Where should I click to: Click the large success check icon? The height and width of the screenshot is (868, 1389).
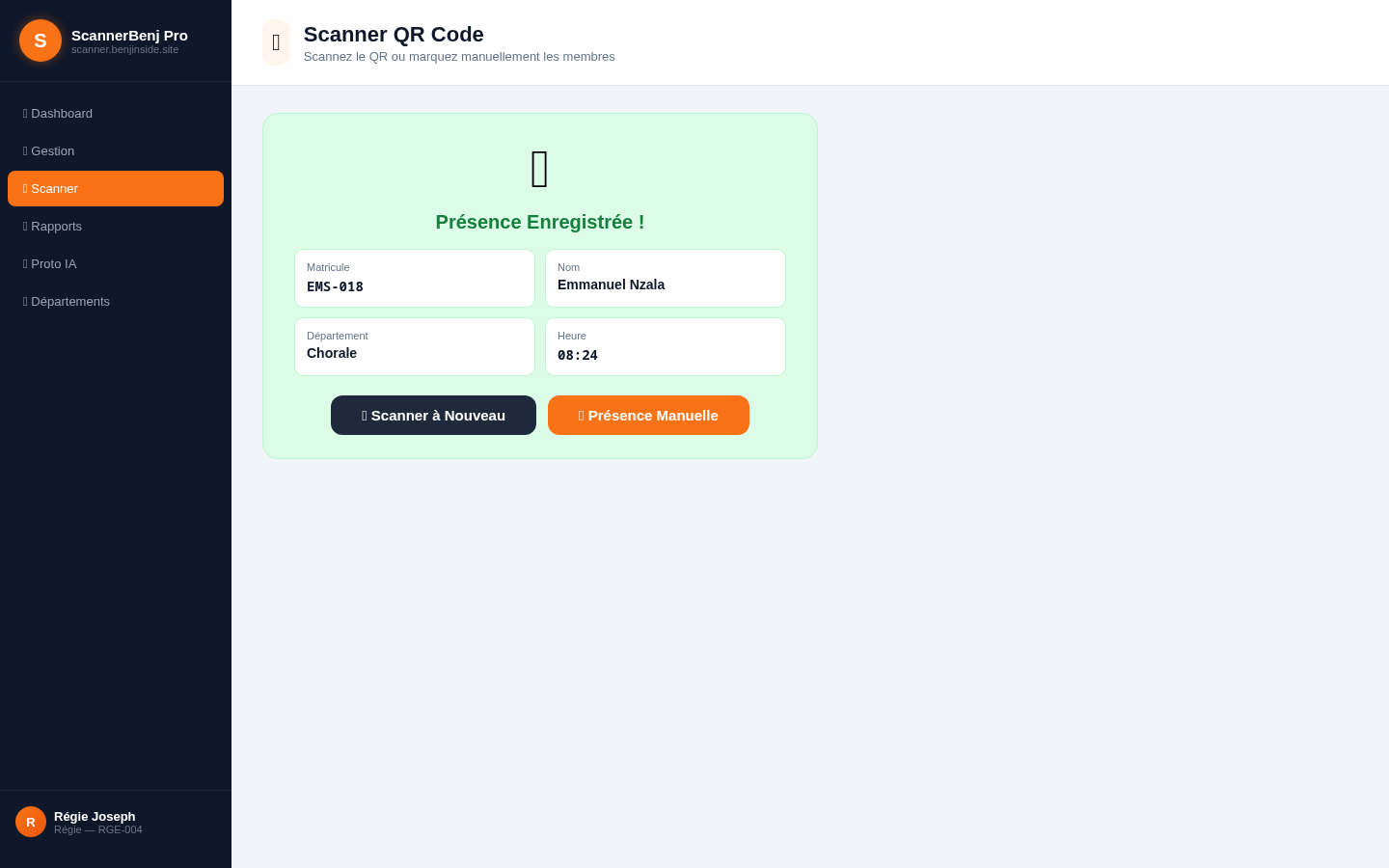coord(540,169)
